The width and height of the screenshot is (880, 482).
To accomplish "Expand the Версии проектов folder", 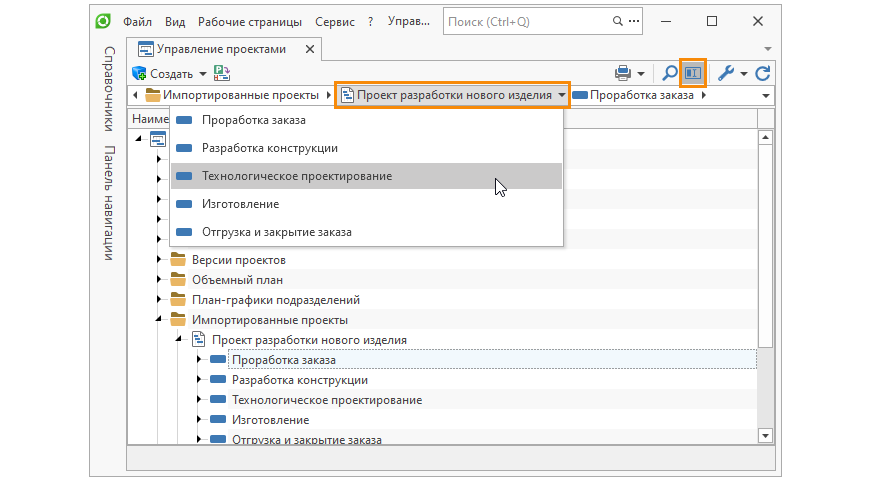I will (x=158, y=260).
